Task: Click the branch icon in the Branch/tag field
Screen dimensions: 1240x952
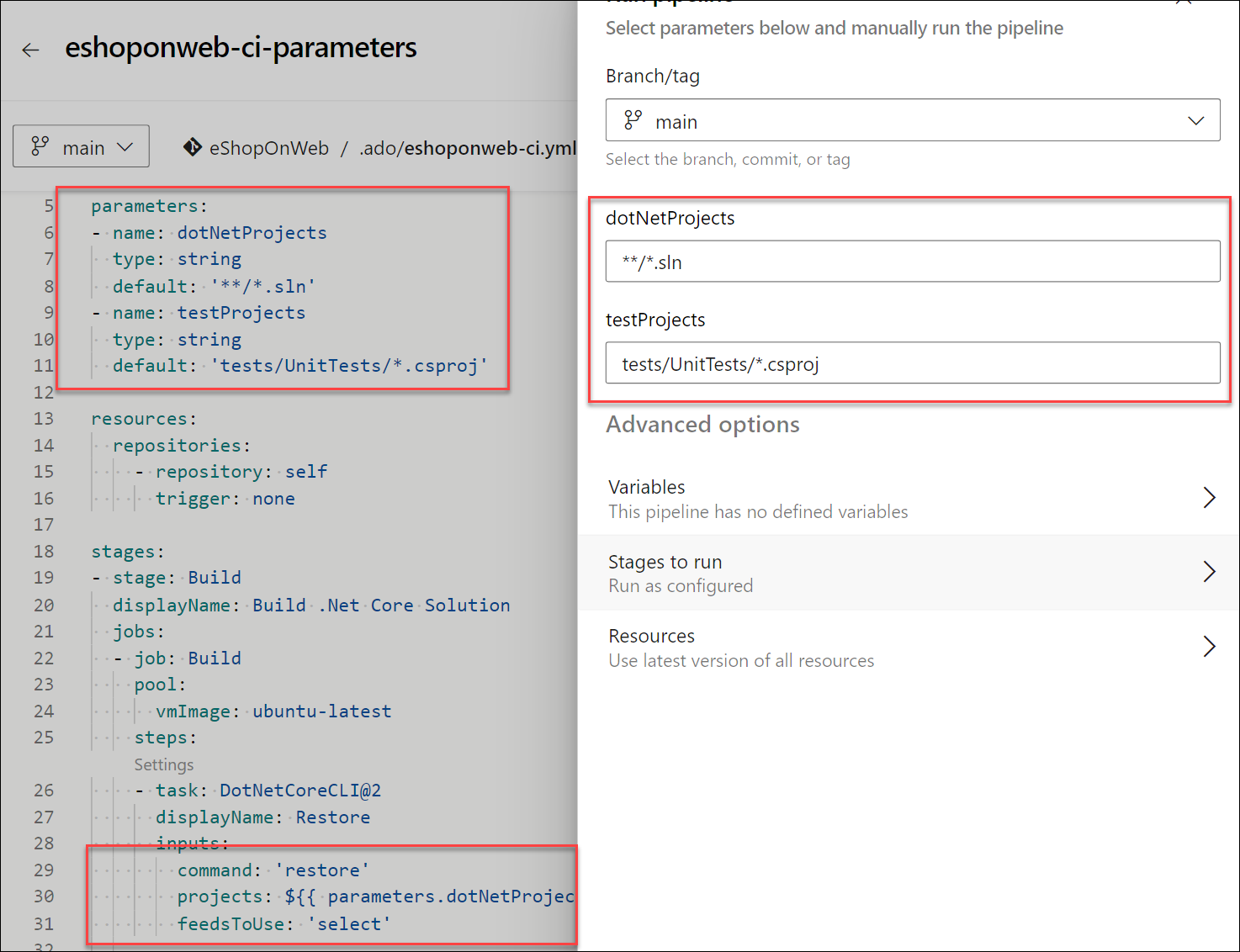Action: pos(633,120)
